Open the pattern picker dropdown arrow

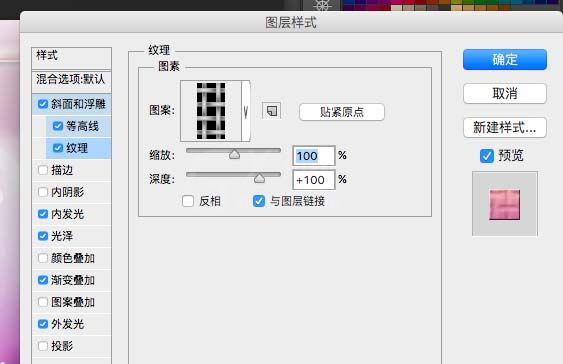coord(246,111)
